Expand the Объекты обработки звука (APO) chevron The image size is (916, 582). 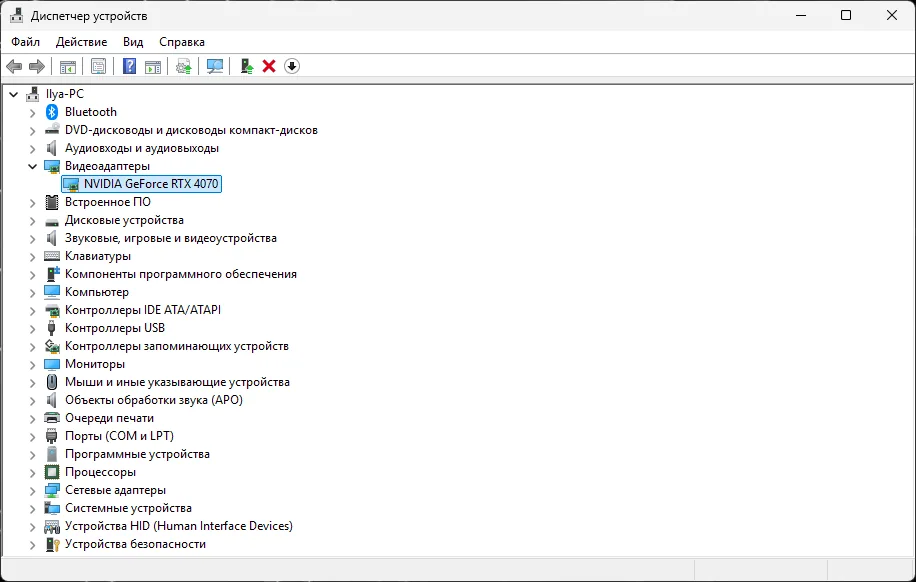pos(32,400)
